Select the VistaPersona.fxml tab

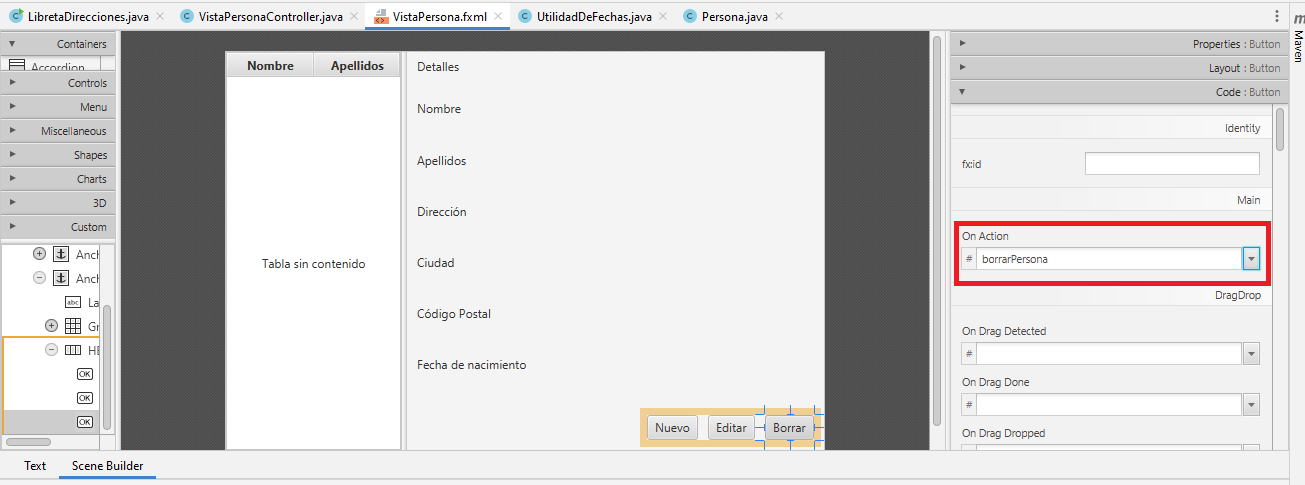439,17
